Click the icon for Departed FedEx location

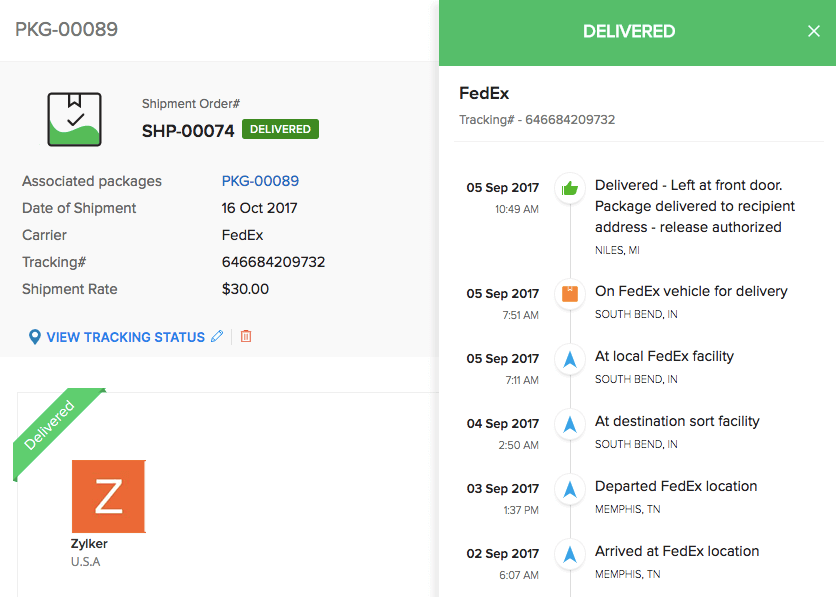coord(569,489)
